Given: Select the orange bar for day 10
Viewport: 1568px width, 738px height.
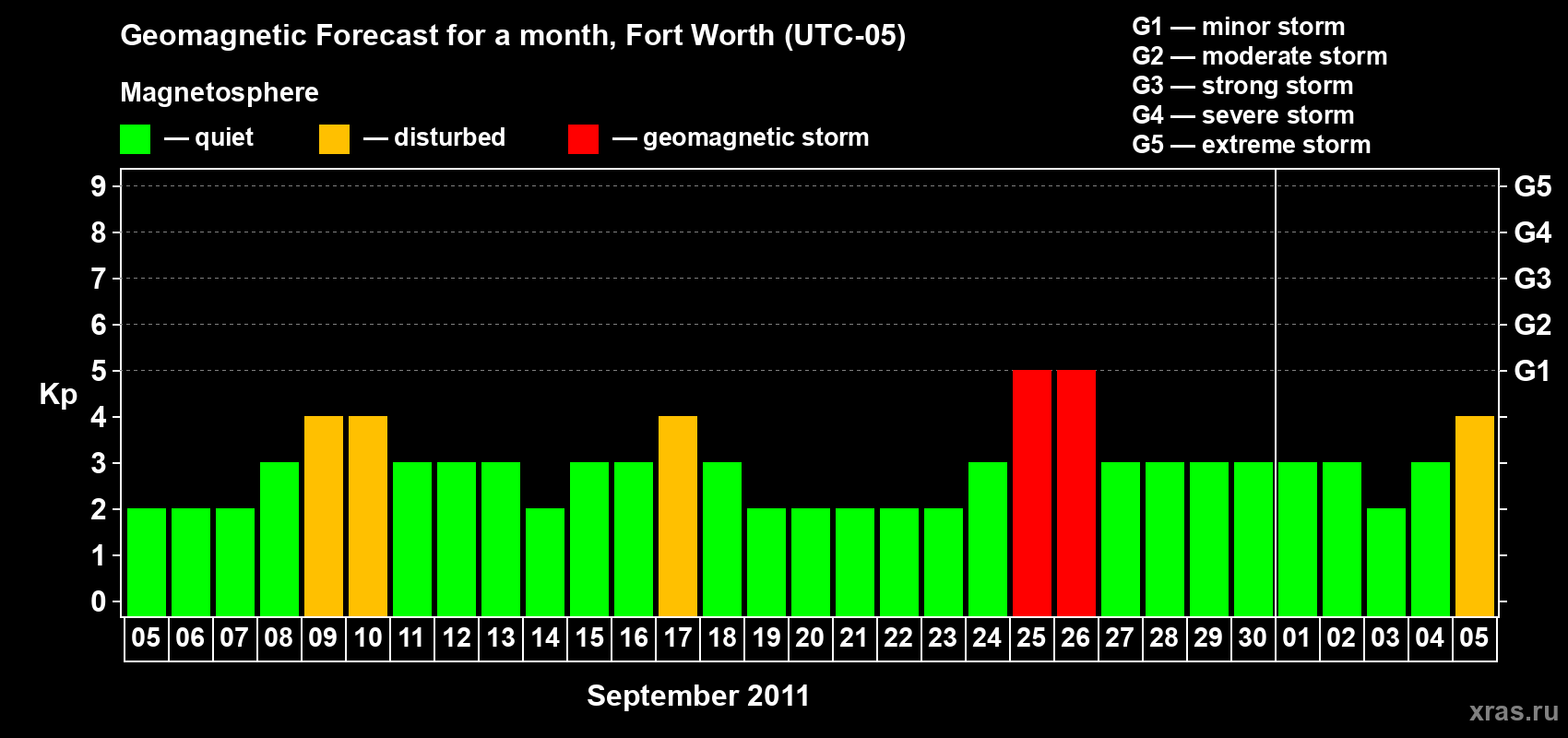Looking at the screenshot, I should (368, 516).
